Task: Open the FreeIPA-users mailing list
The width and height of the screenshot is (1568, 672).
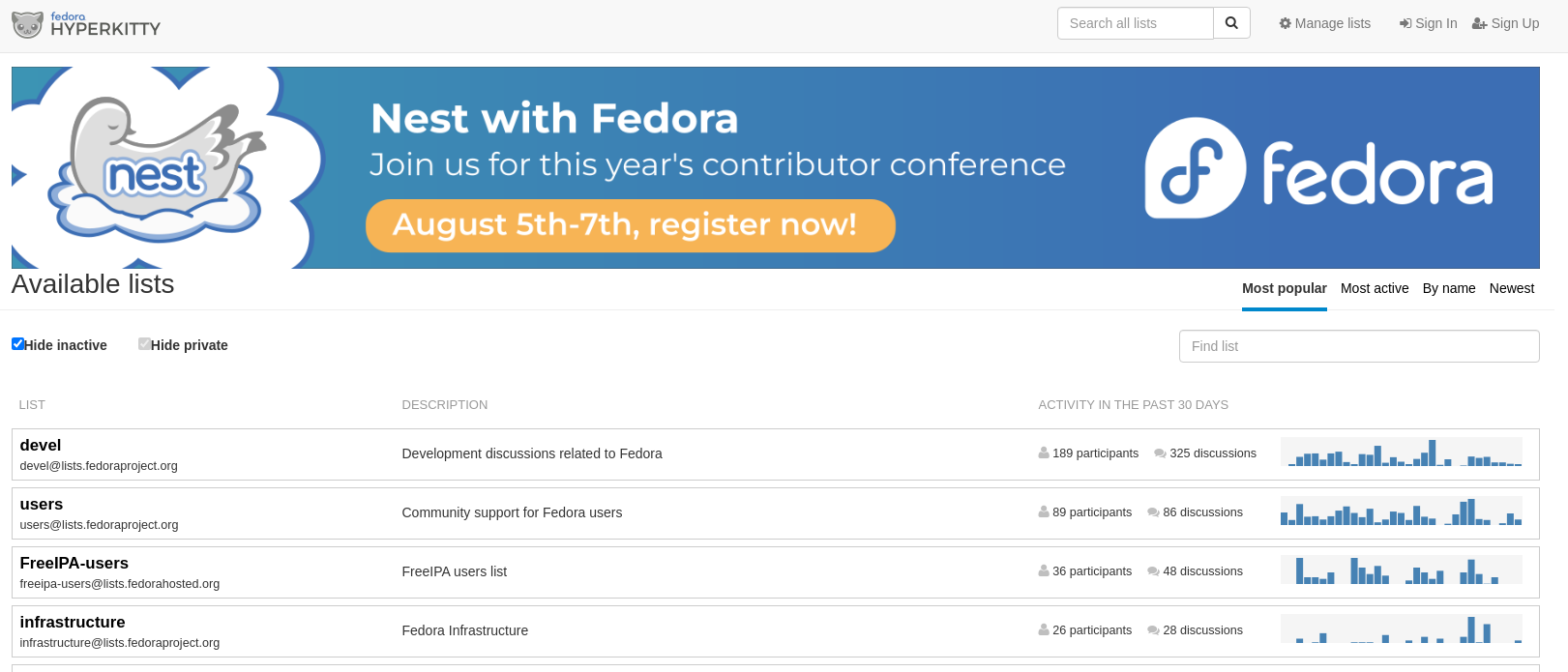Action: [74, 563]
